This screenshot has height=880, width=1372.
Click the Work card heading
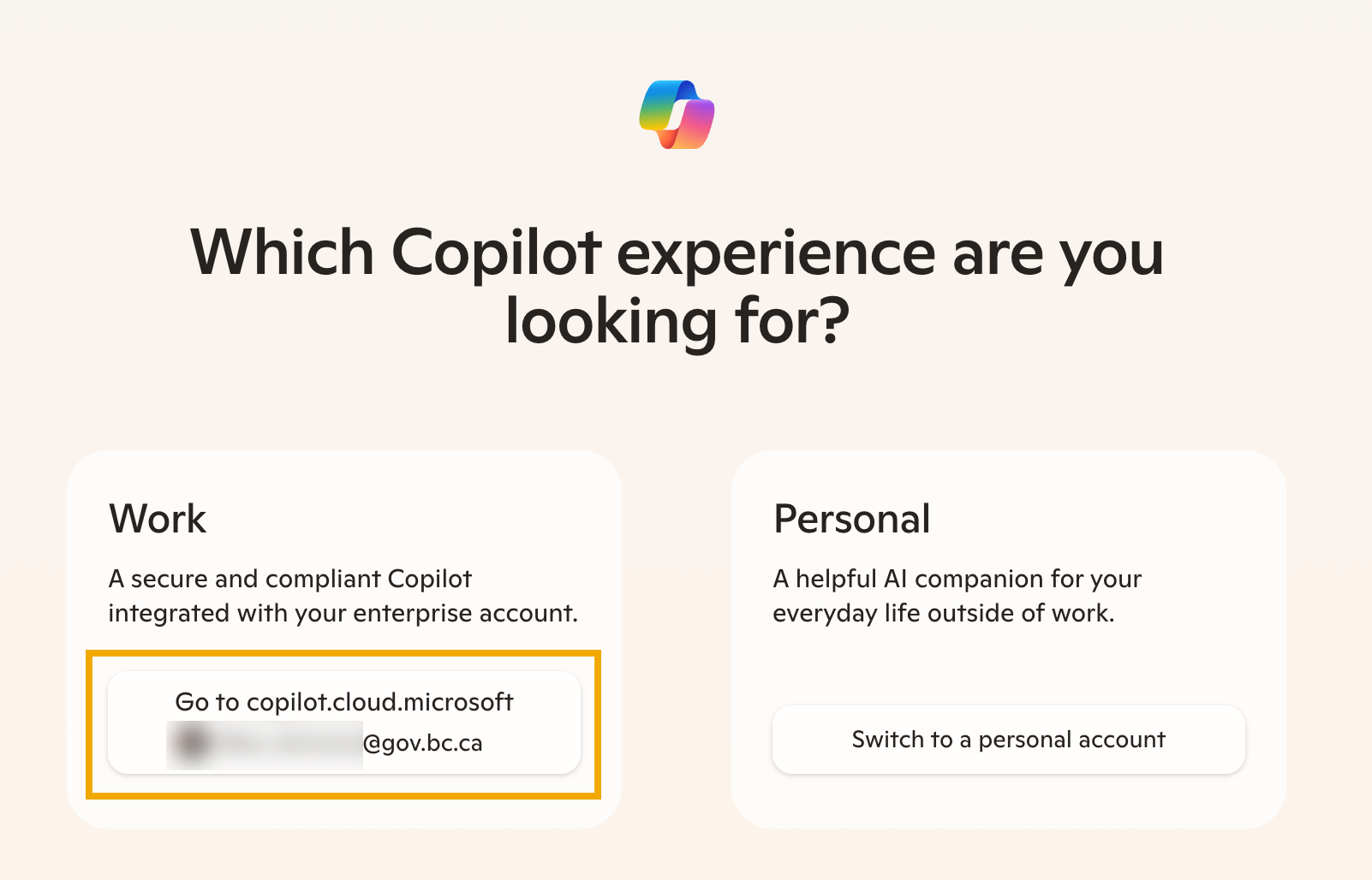tap(158, 519)
